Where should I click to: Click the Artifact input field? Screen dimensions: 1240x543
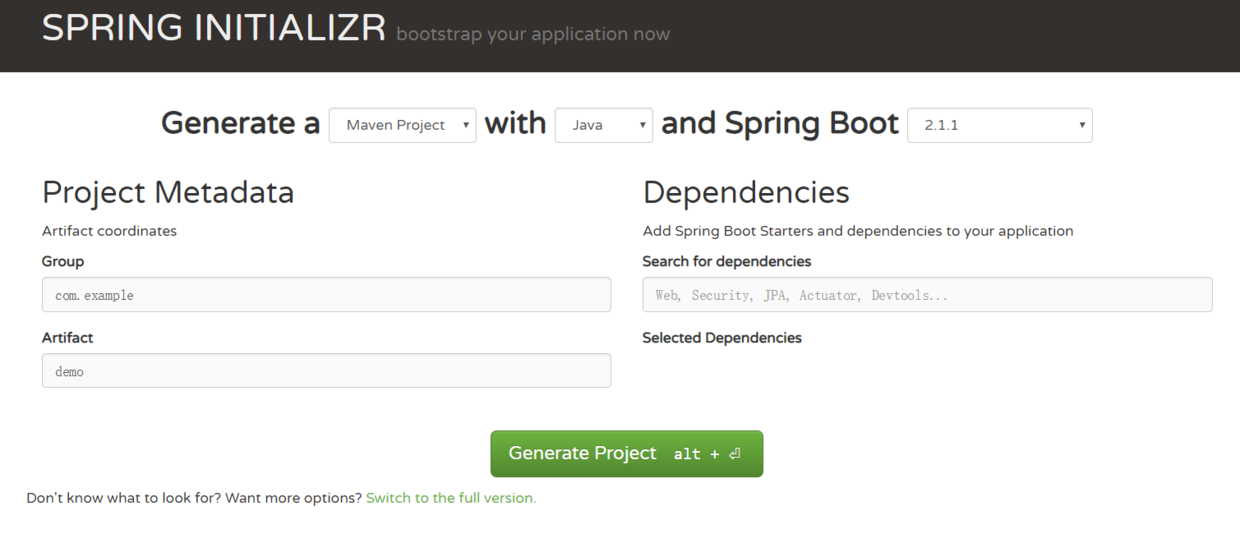click(326, 371)
